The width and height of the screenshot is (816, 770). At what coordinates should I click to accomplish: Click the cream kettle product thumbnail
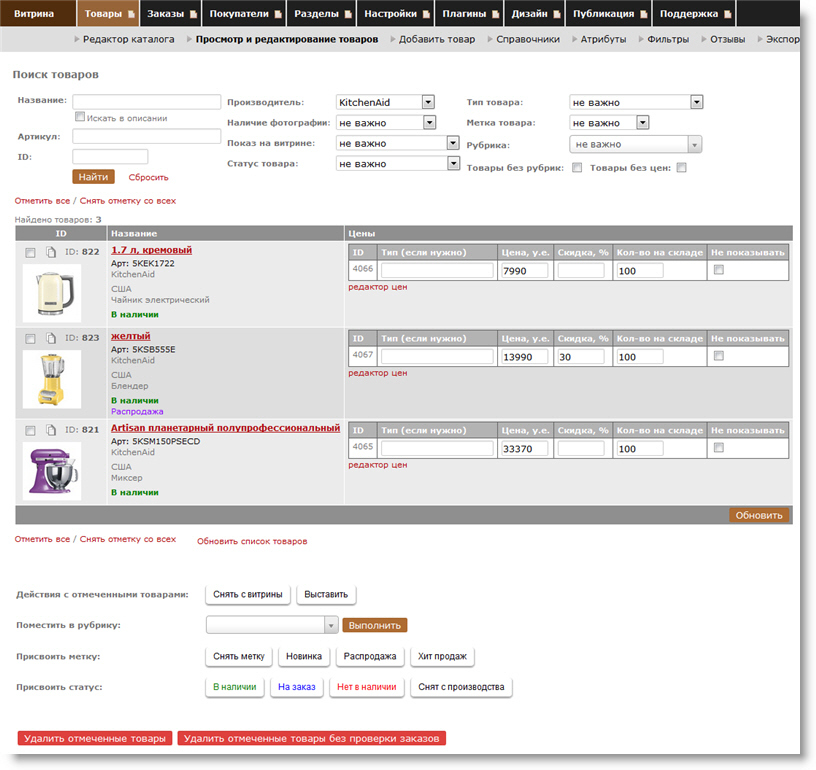coord(52,293)
